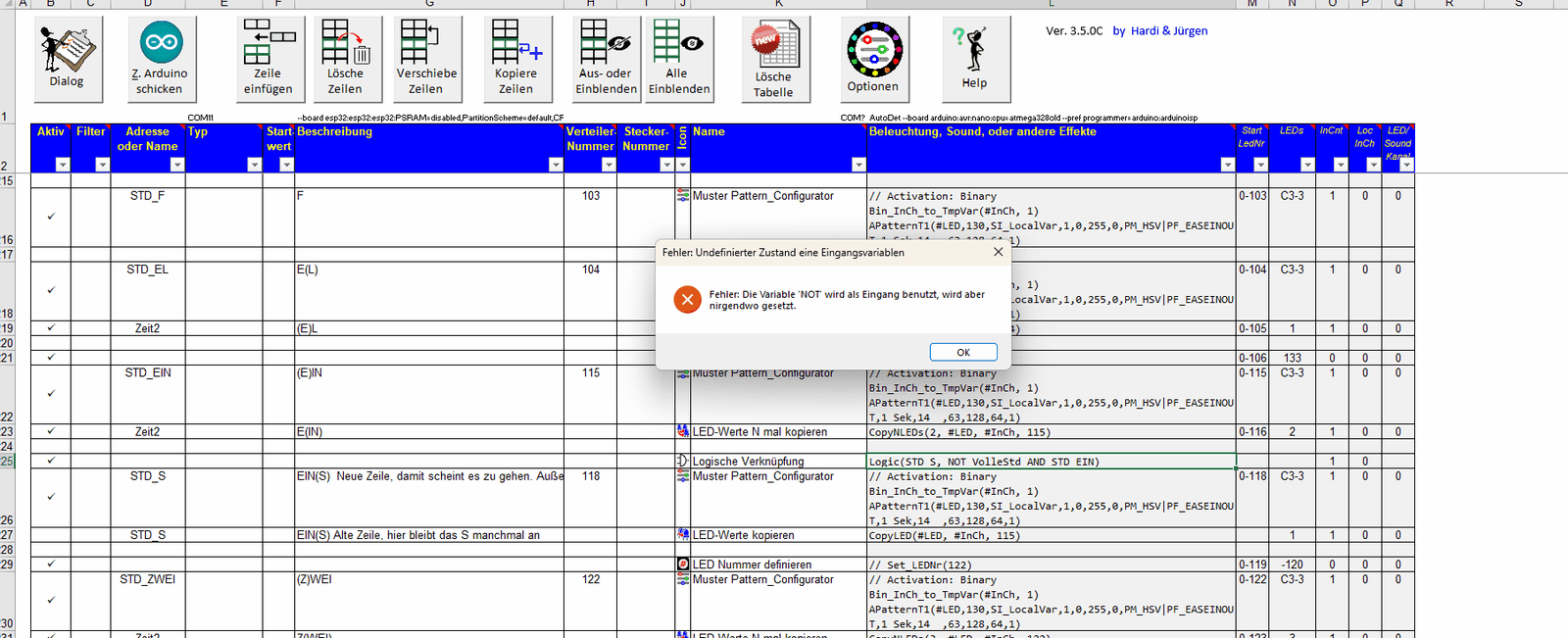Open the Beschreibung column filter dropdown
1568x638 pixels.
click(x=556, y=165)
